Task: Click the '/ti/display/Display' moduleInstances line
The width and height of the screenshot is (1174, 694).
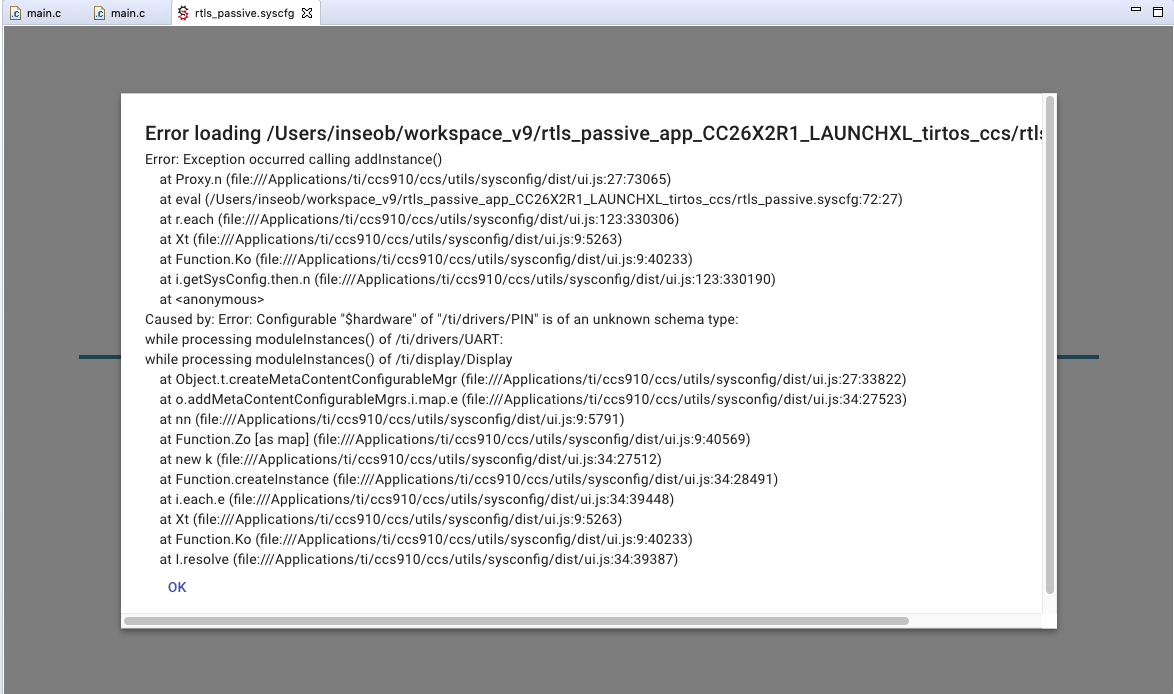Action: (x=328, y=359)
